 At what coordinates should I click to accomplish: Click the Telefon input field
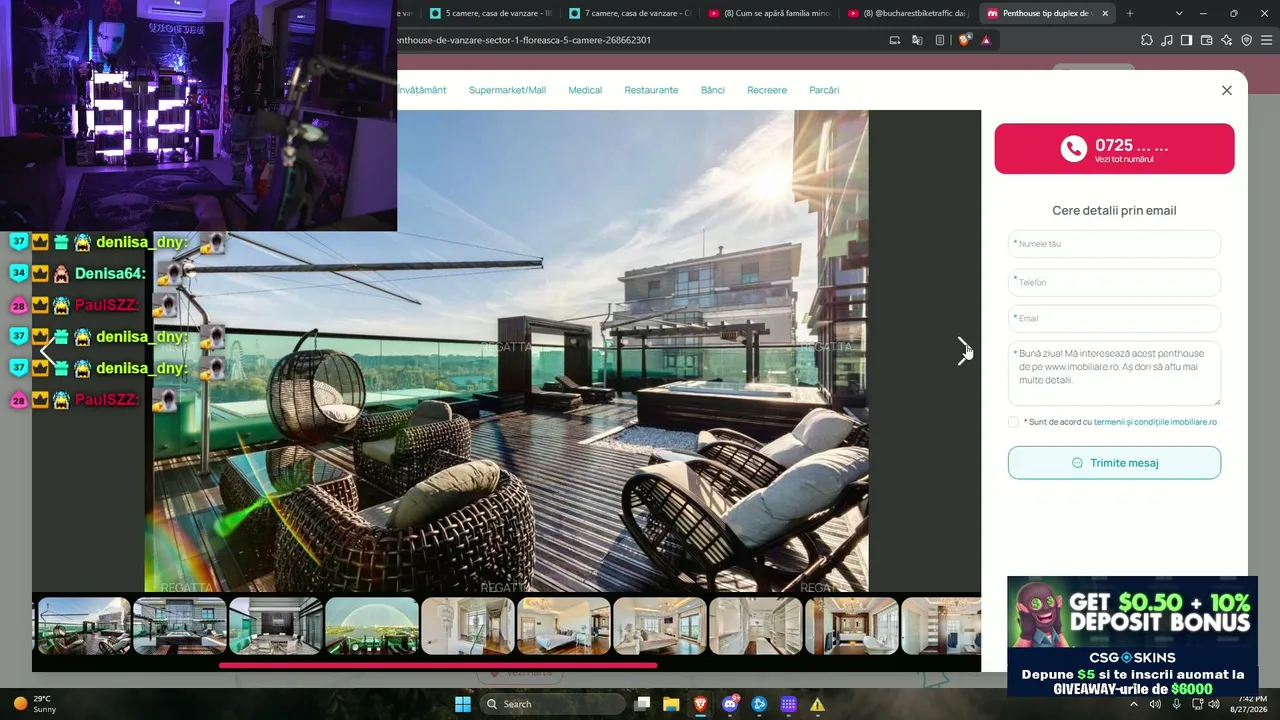(1114, 282)
